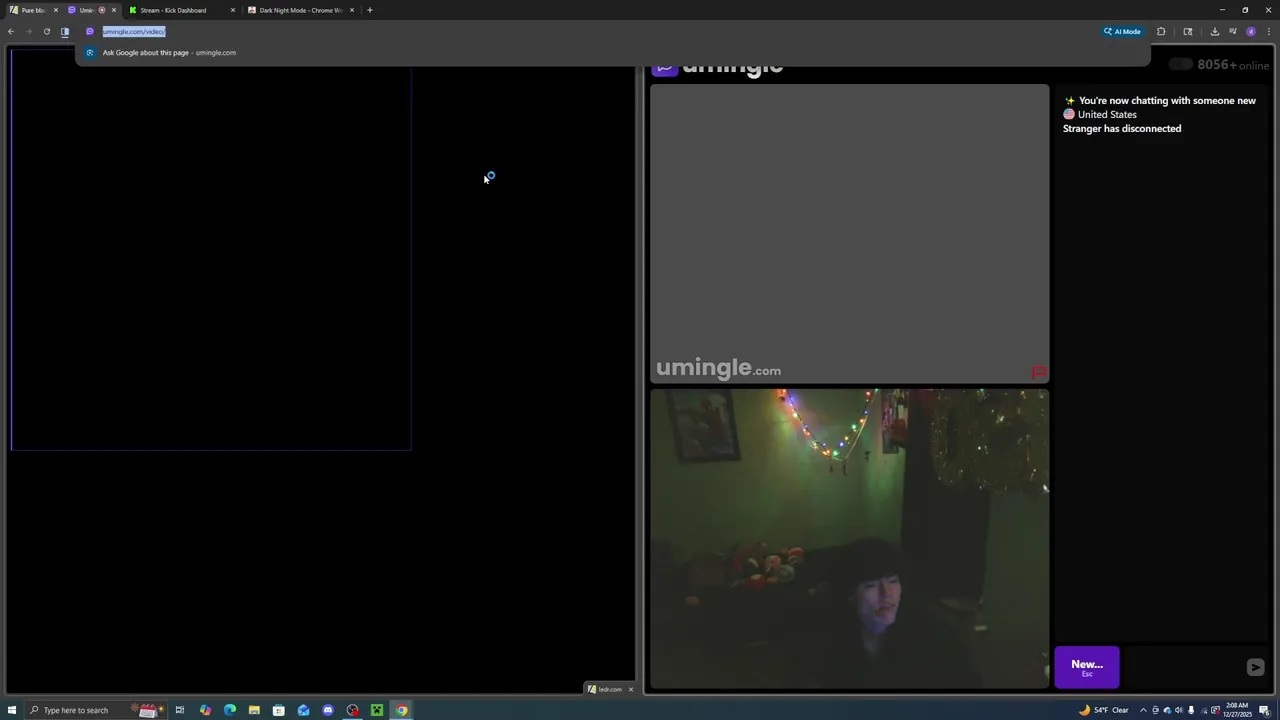Open the weather widget showing 54°F Clear
This screenshot has height=720, width=1280.
click(x=1103, y=710)
